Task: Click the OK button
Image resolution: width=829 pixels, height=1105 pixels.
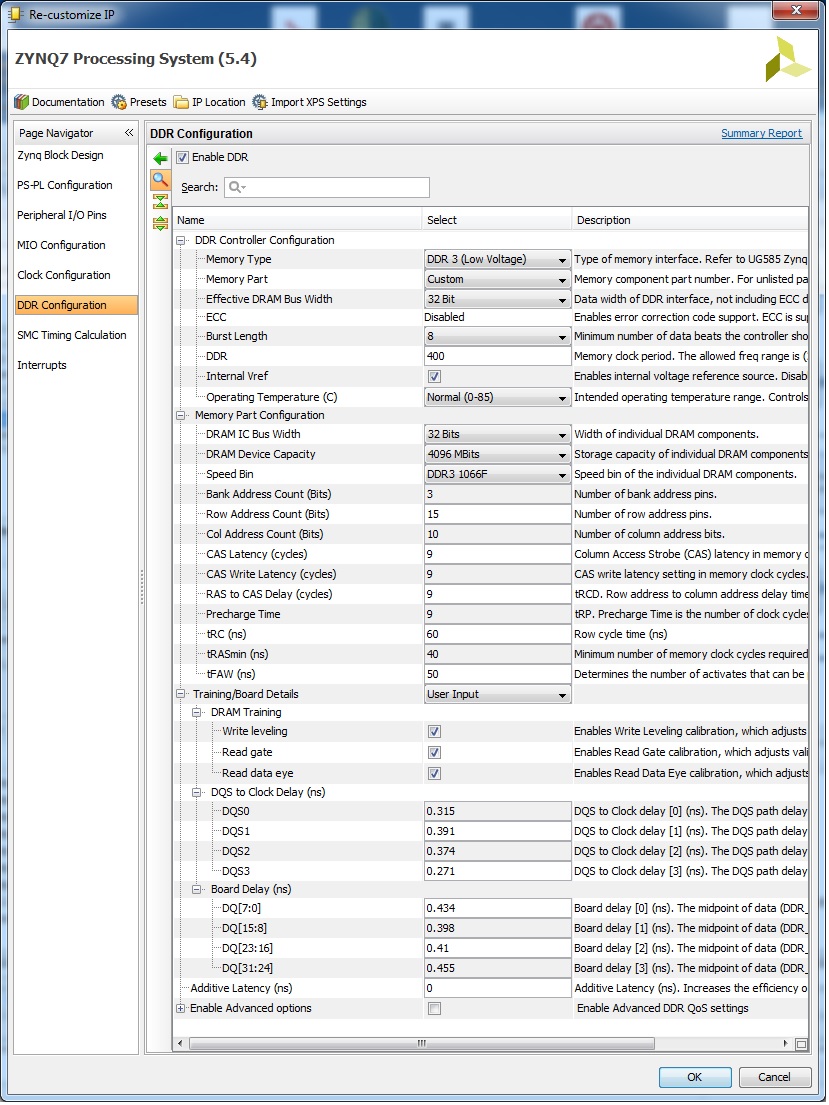Action: click(694, 1077)
